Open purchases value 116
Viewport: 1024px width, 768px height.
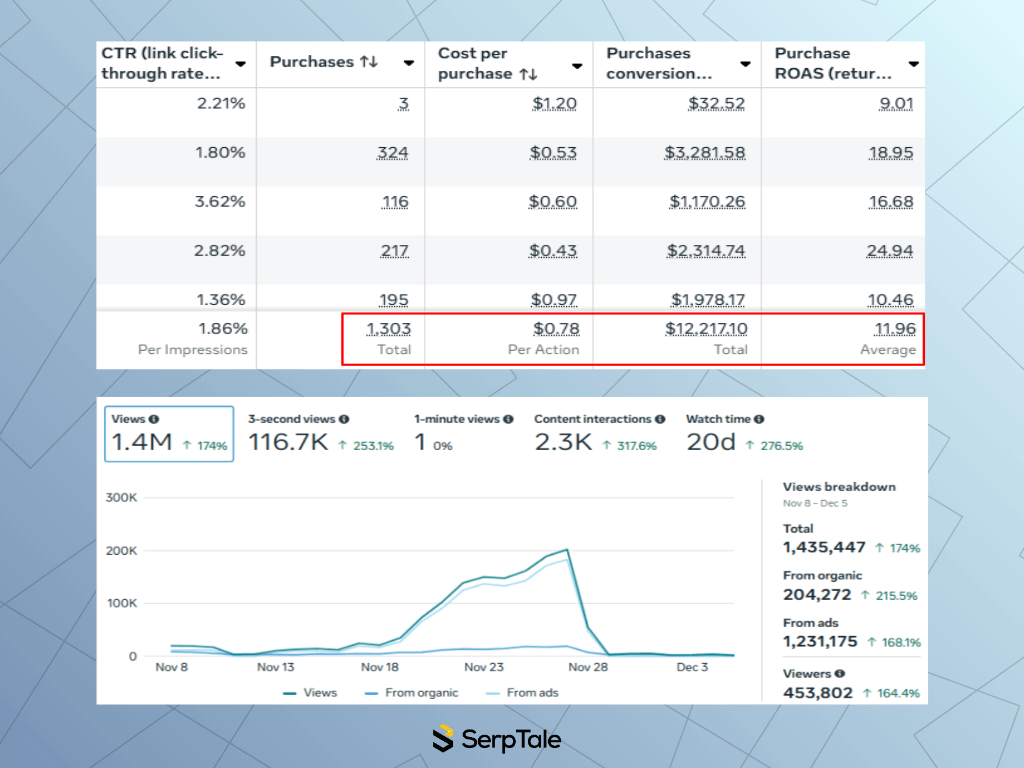coord(395,202)
